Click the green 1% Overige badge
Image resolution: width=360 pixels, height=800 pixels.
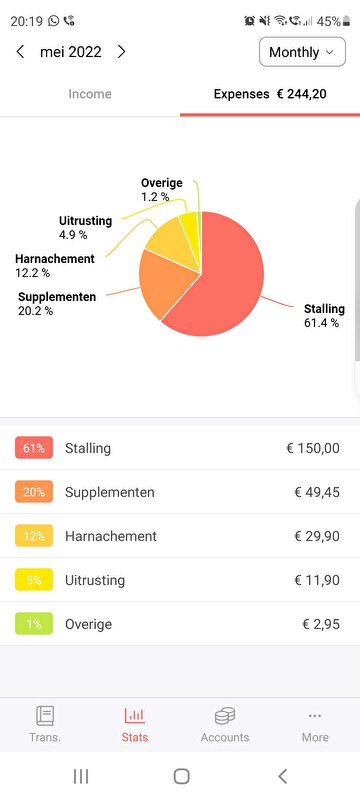point(34,624)
